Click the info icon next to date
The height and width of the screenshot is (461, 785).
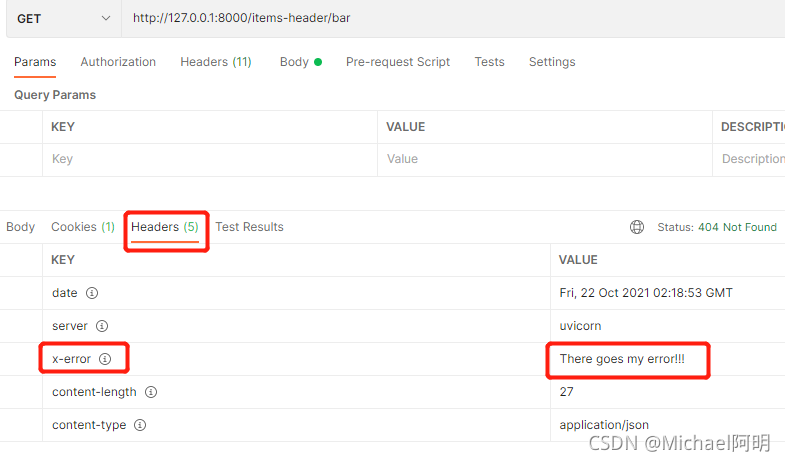[x=92, y=293]
